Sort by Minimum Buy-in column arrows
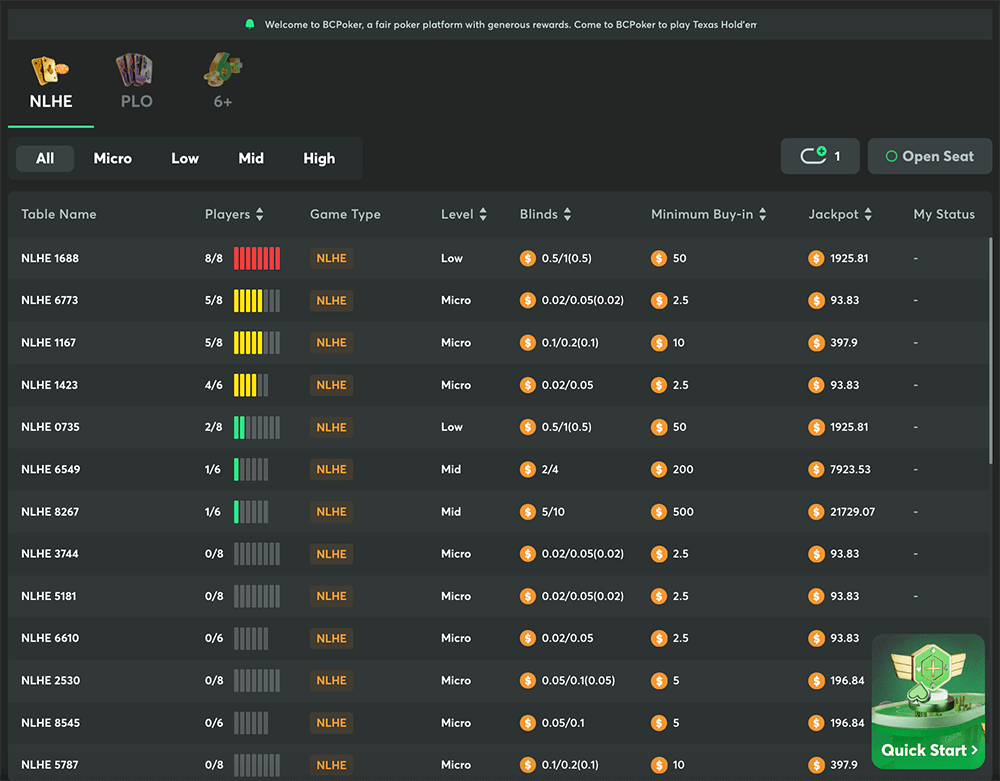 point(763,214)
